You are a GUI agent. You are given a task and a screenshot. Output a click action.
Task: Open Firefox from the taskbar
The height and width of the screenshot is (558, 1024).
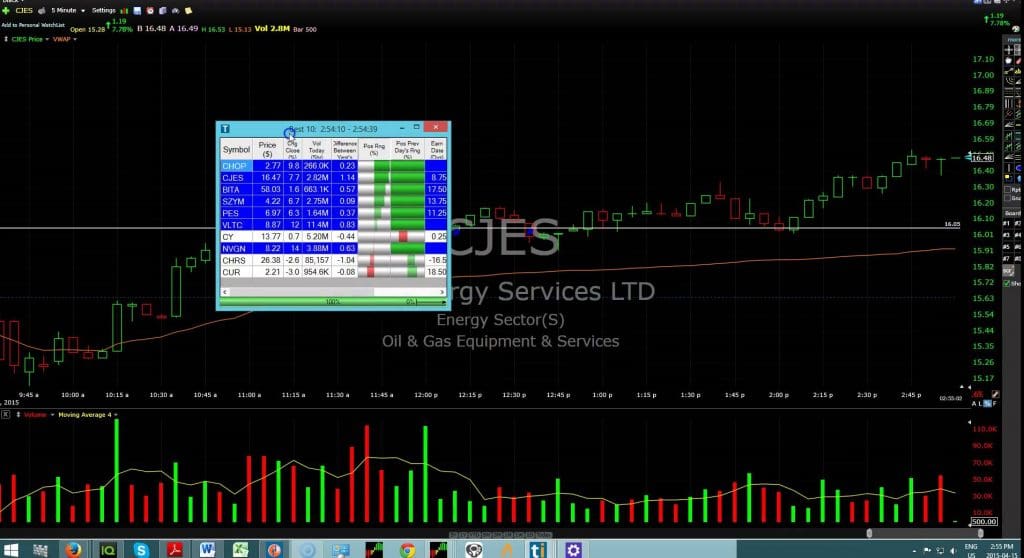click(x=73, y=550)
